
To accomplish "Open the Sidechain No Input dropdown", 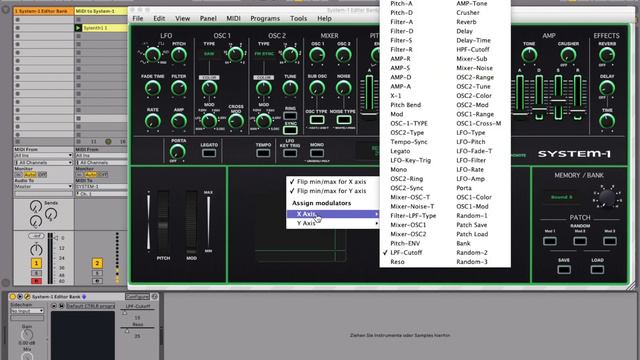I will click(x=27, y=311).
